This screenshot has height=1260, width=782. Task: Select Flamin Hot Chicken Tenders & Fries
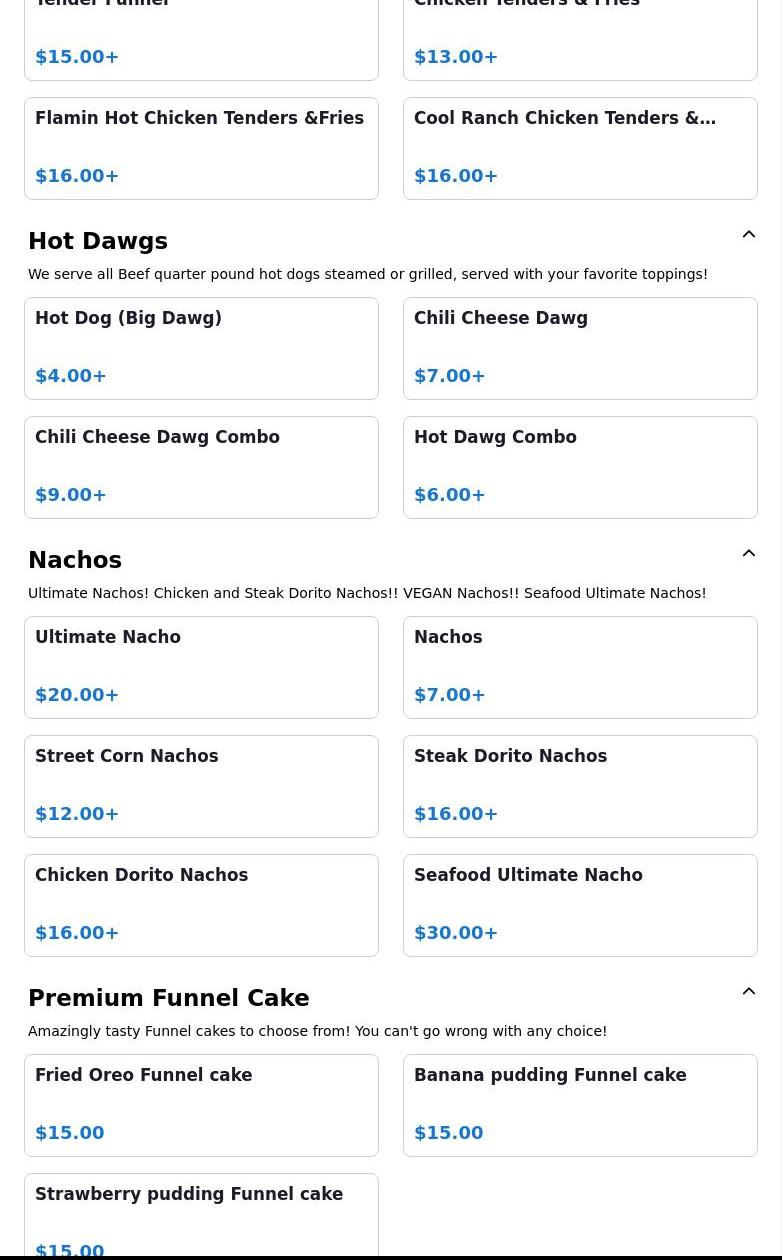(x=201, y=148)
